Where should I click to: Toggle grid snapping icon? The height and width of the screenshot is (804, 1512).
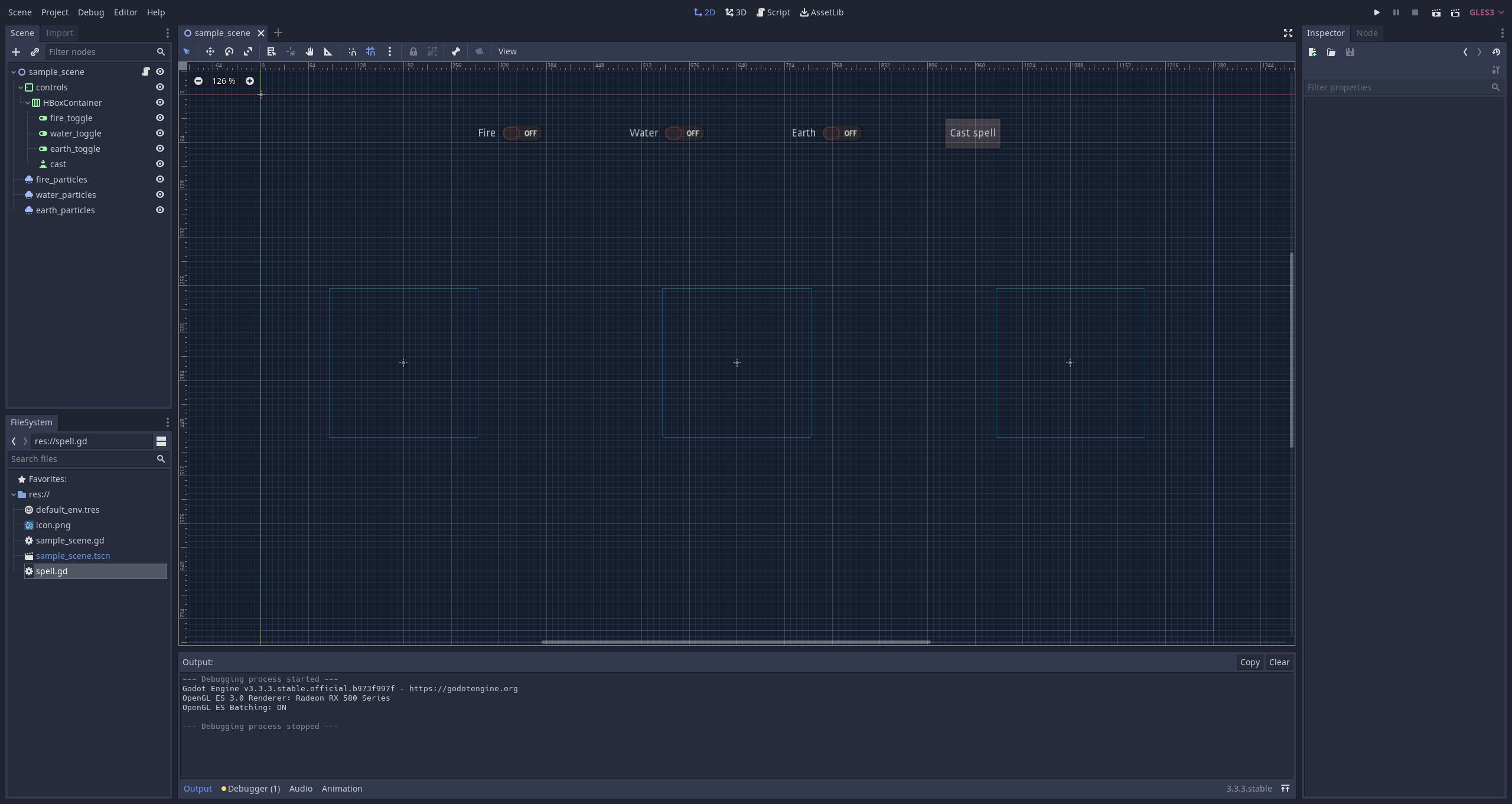[371, 51]
